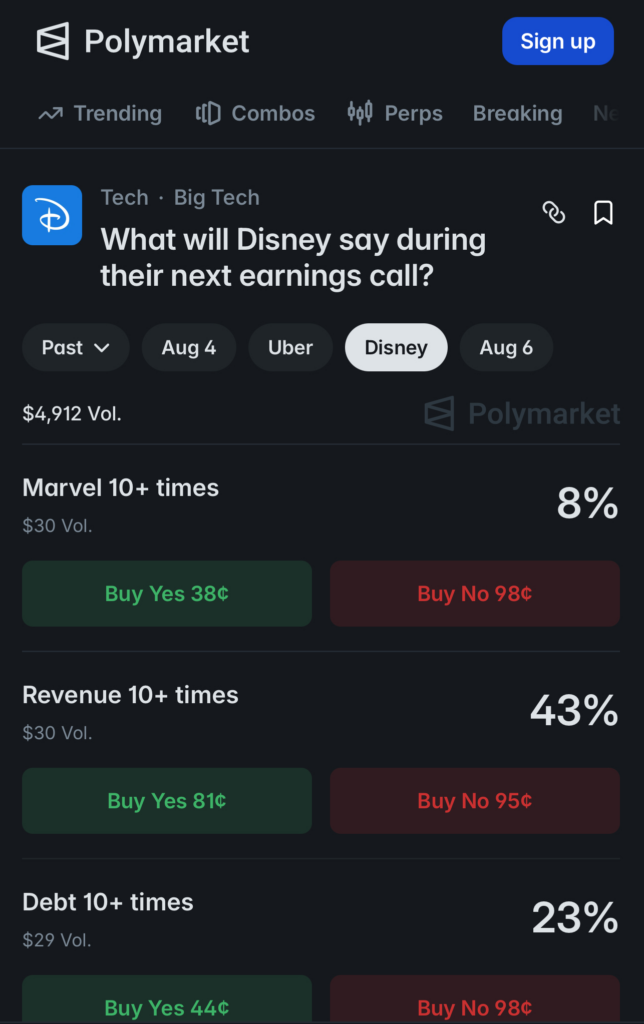Select the Aug 6 filter chip

[506, 347]
